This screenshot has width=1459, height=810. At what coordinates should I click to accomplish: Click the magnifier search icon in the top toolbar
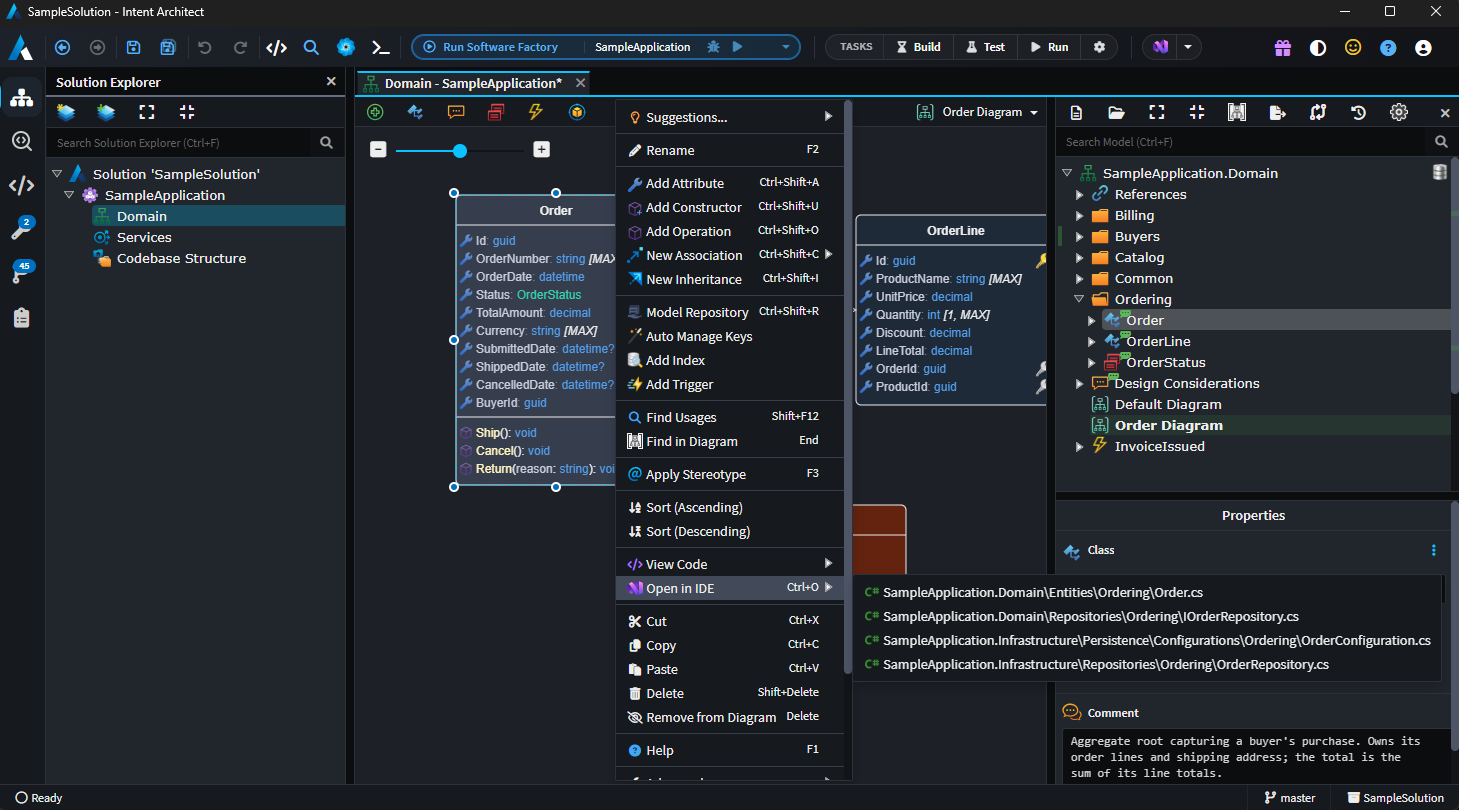[311, 47]
